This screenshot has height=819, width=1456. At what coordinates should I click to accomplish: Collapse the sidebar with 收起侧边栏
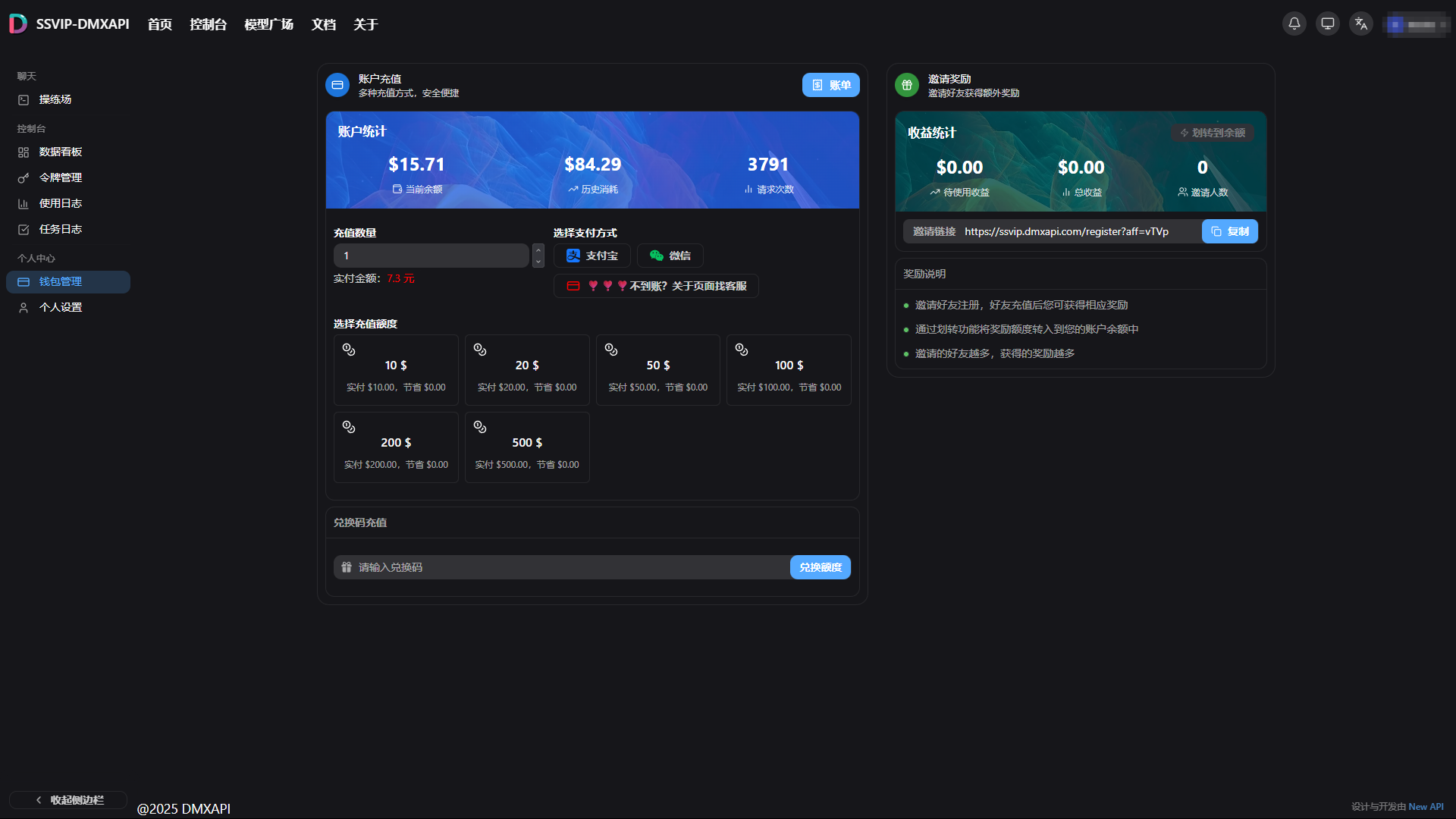pyautogui.click(x=68, y=800)
